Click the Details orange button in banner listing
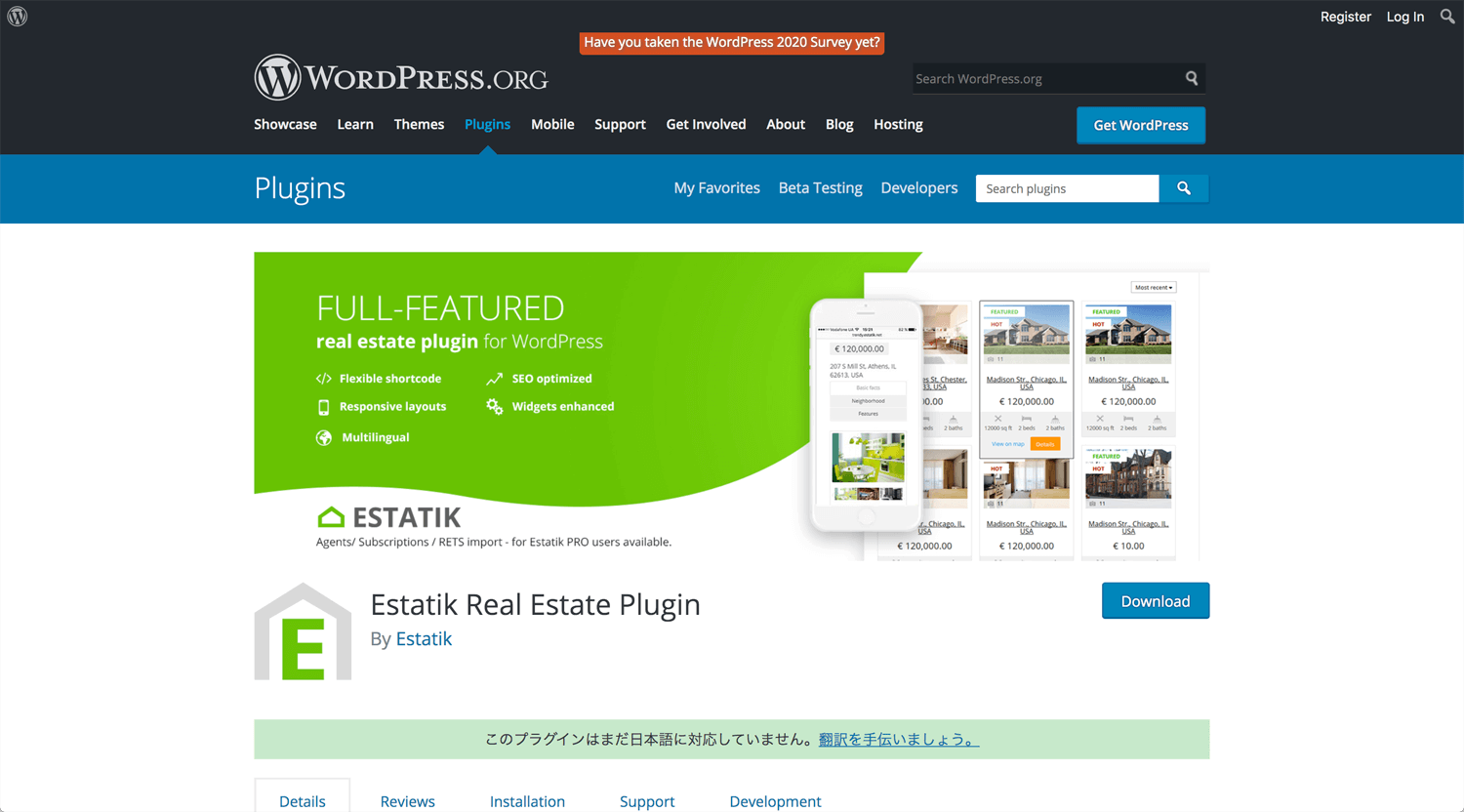The image size is (1464, 812). [1045, 444]
